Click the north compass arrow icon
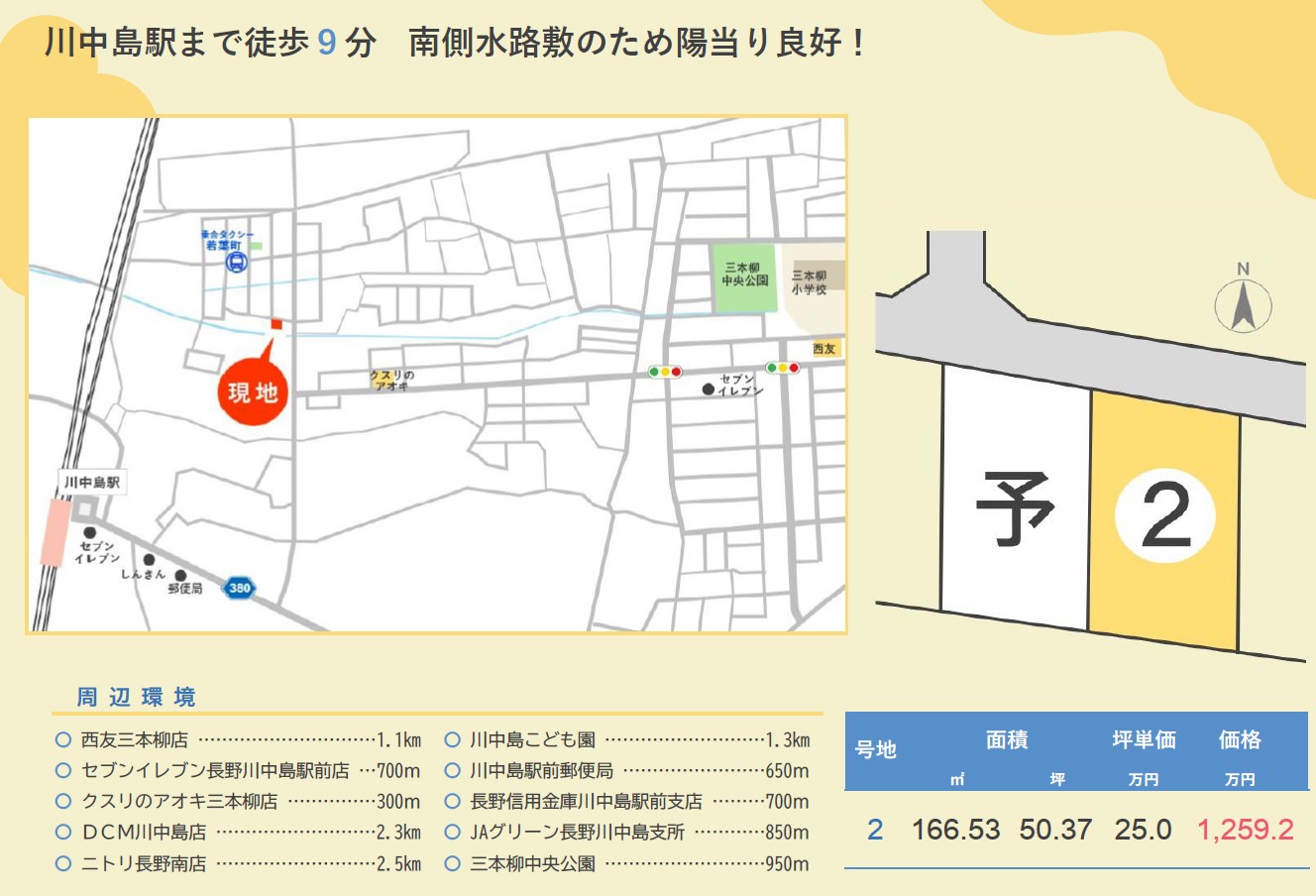This screenshot has height=896, width=1316. point(1243,305)
